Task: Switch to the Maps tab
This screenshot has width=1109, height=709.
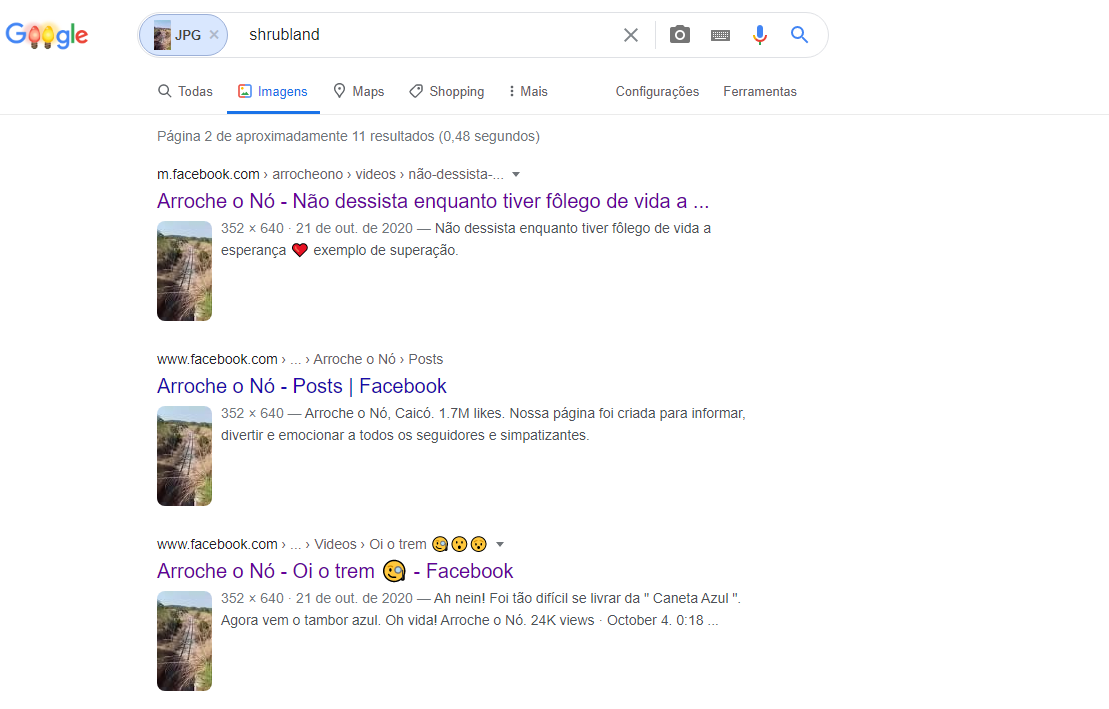Action: pos(359,91)
